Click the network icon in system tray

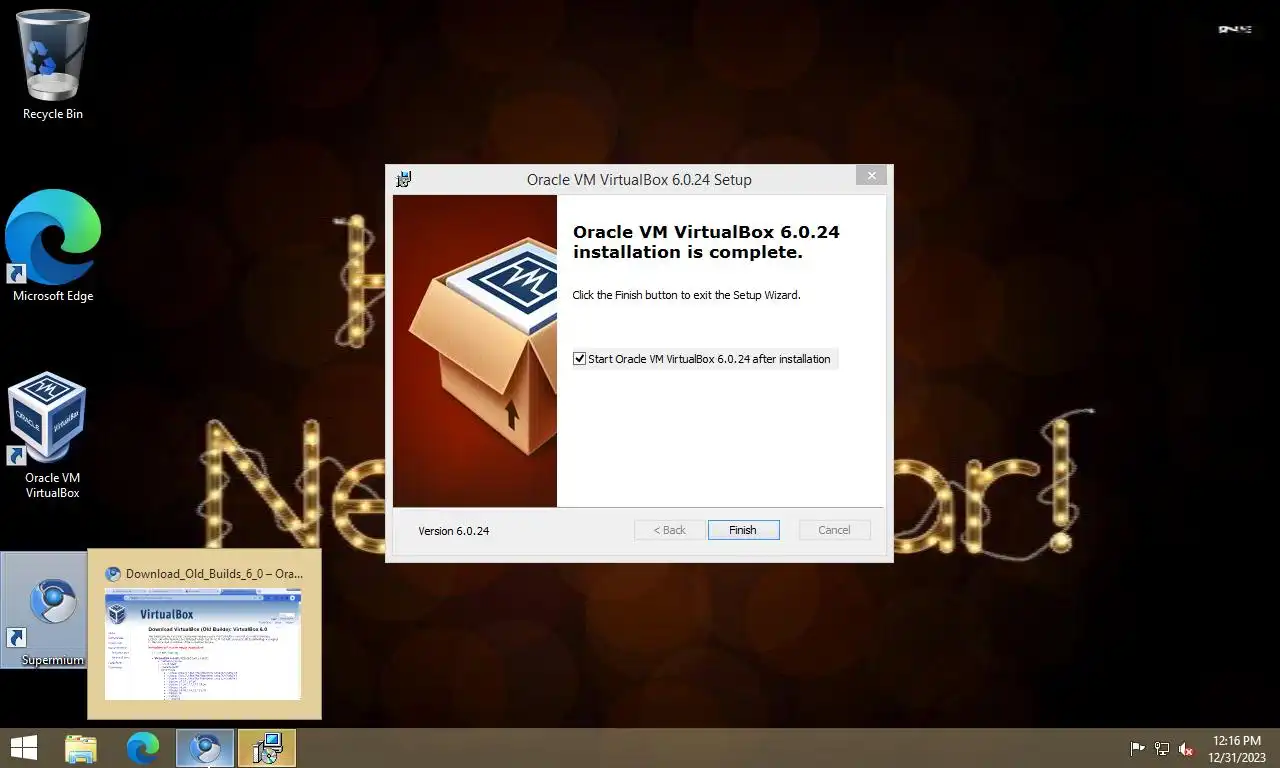tap(1162, 749)
